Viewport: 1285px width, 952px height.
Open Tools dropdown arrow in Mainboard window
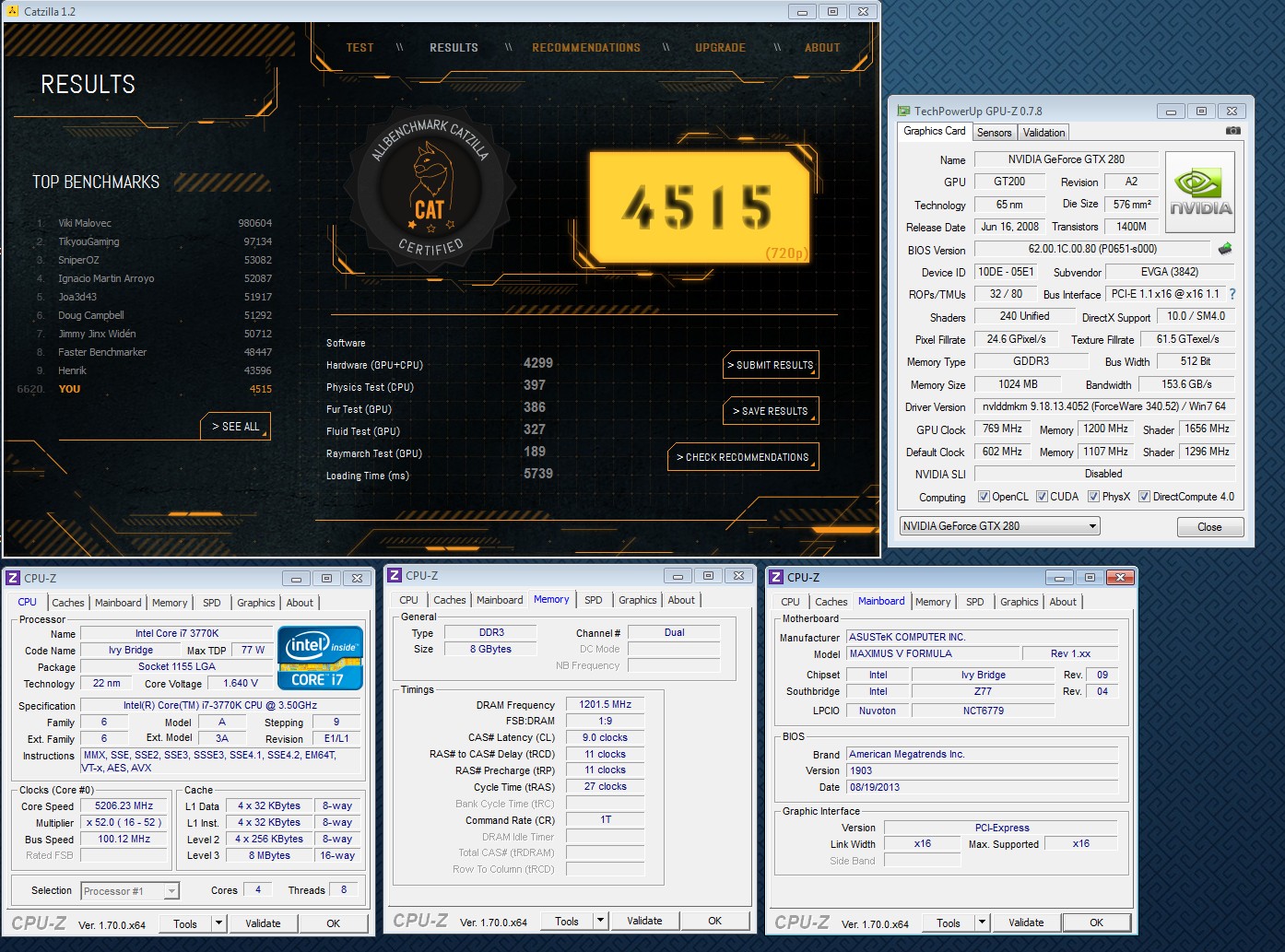pos(982,922)
